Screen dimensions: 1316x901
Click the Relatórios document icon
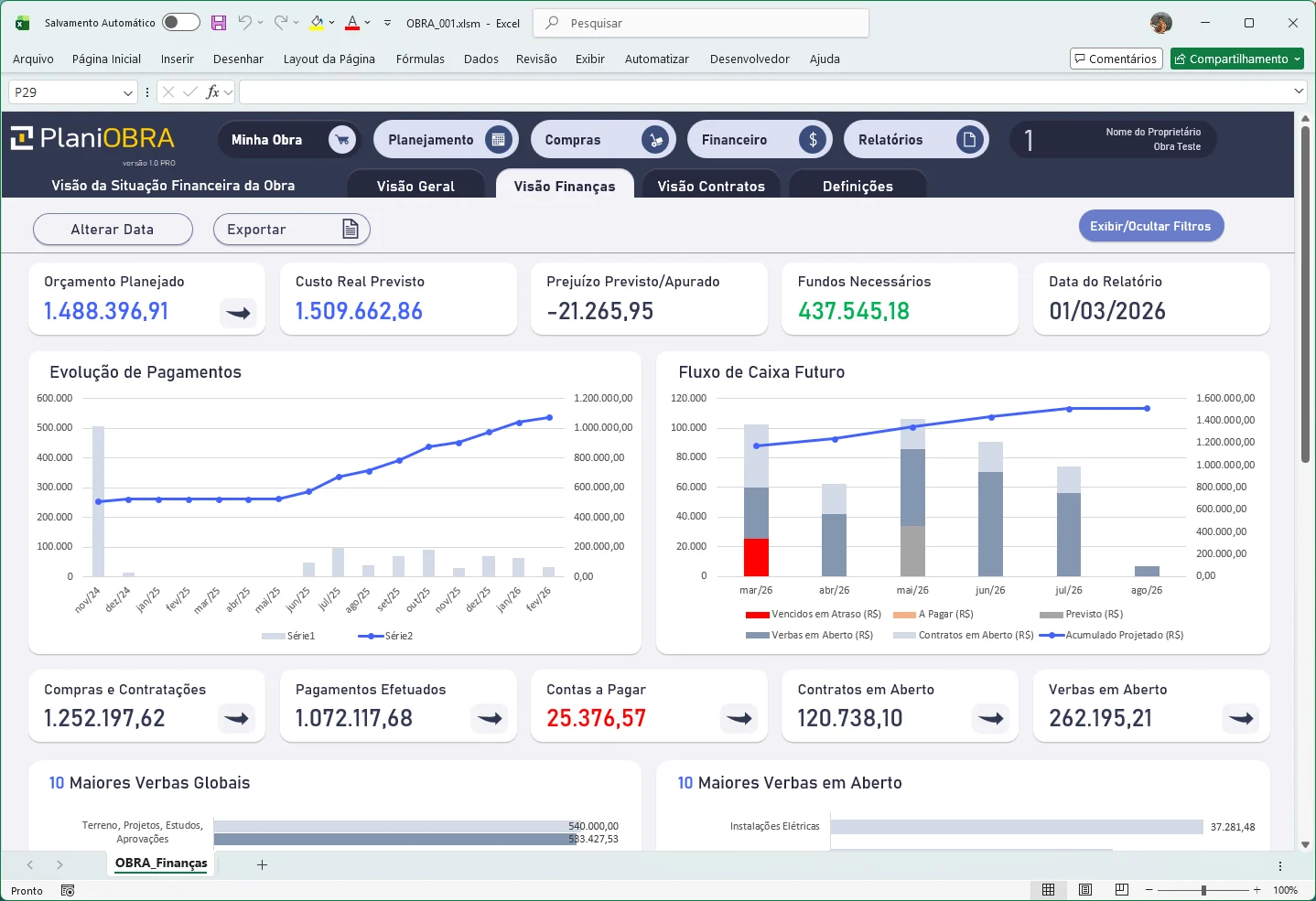(969, 140)
